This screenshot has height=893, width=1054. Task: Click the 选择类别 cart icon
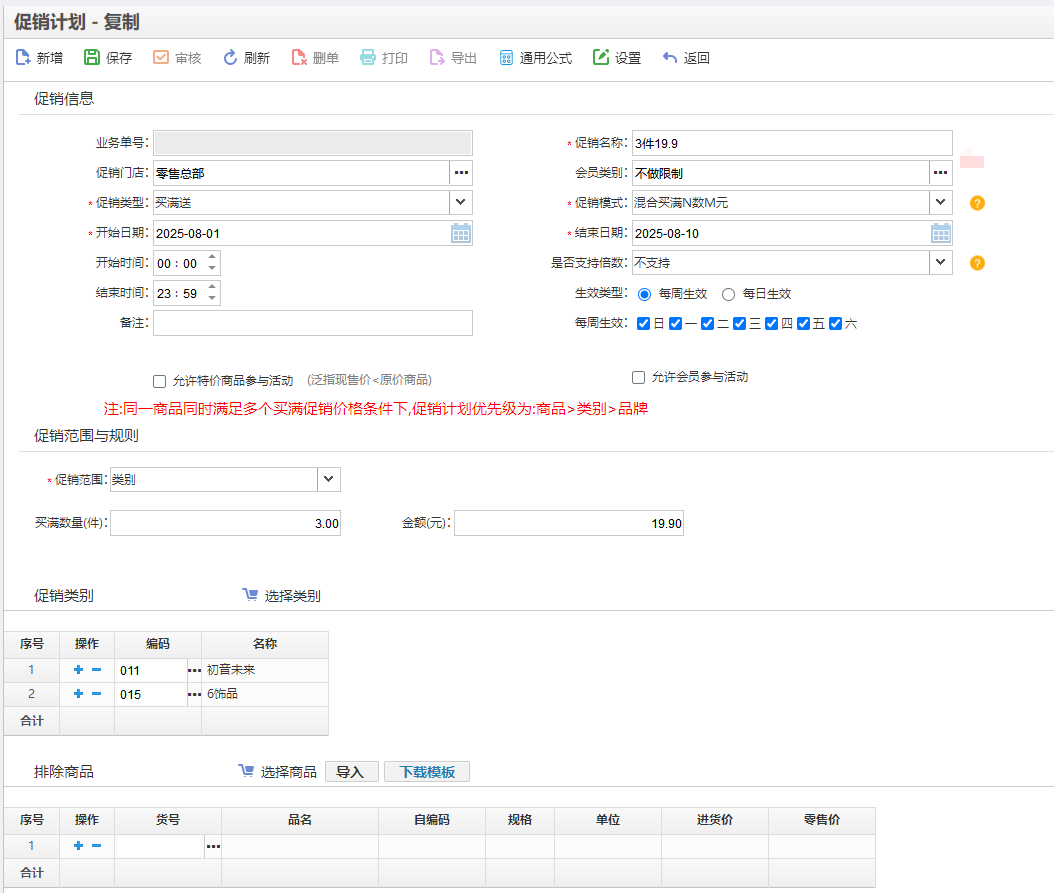[250, 595]
